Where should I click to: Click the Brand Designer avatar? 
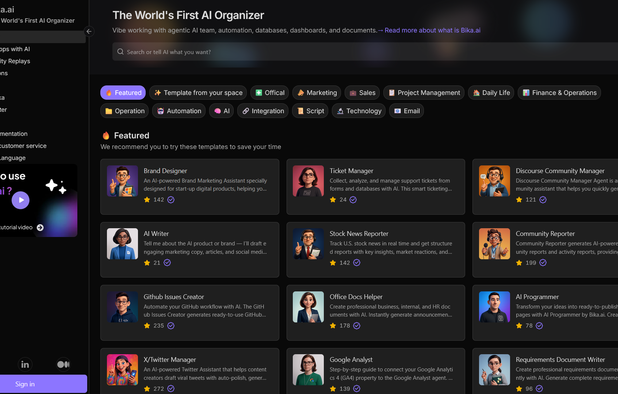(122, 181)
